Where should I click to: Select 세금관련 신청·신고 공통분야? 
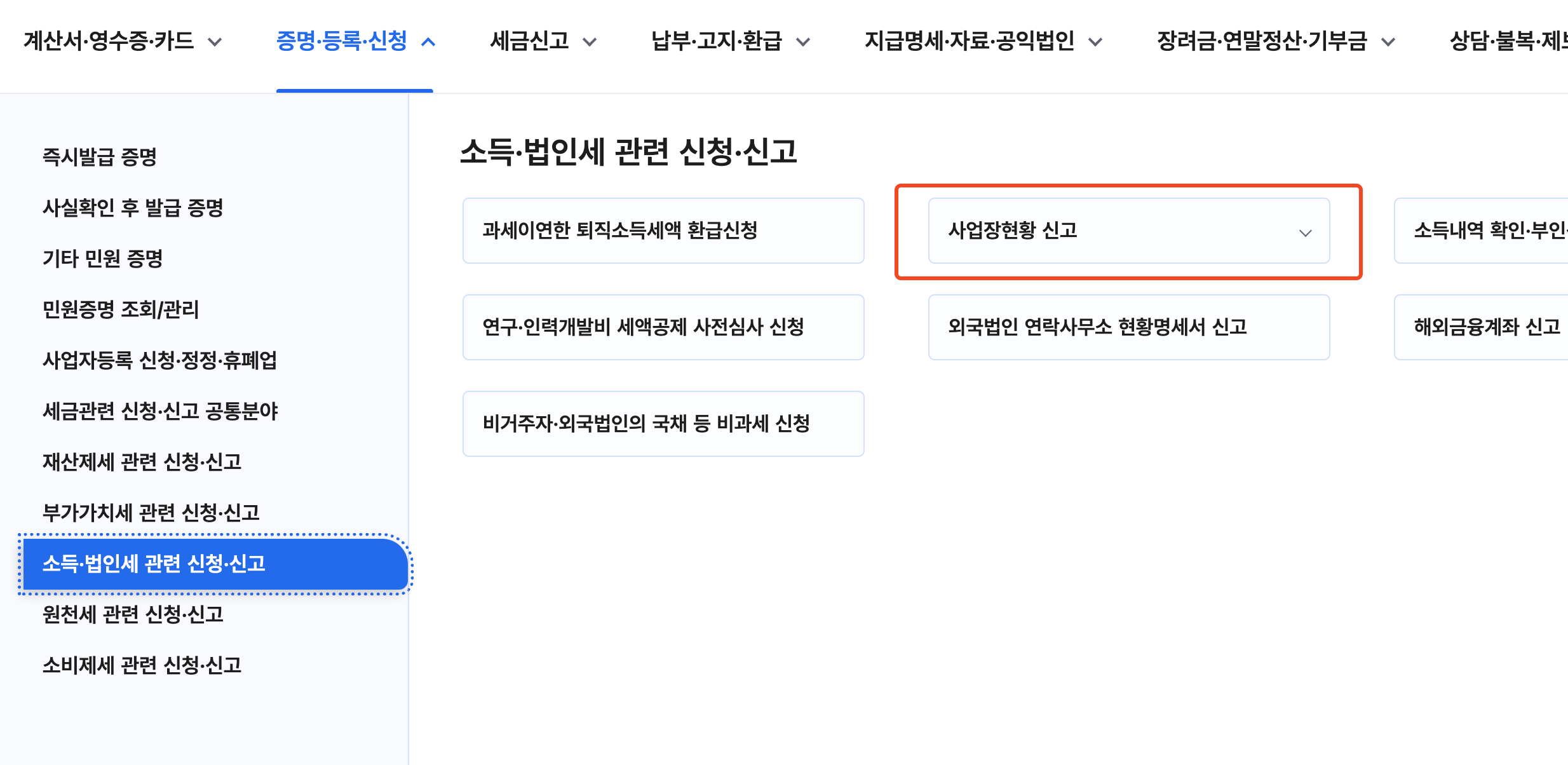tap(160, 411)
